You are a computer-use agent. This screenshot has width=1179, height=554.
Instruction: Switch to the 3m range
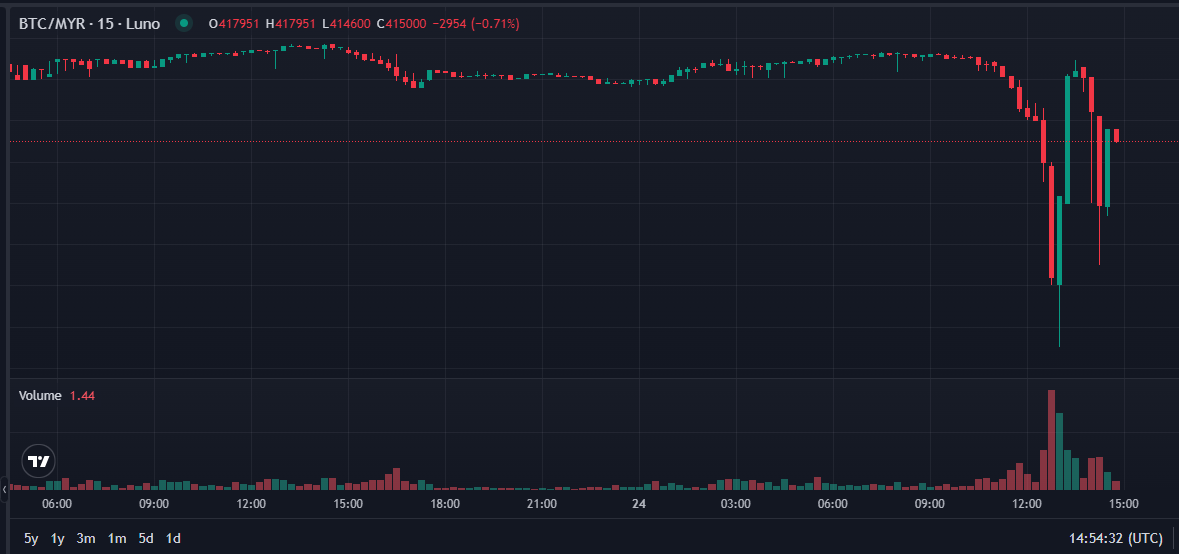coord(86,539)
